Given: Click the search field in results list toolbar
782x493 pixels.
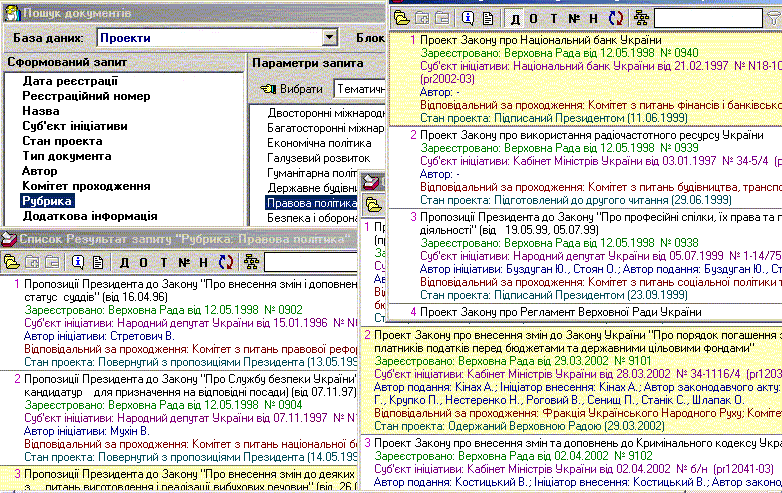Looking at the screenshot, I should pyautogui.click(x=310, y=262).
